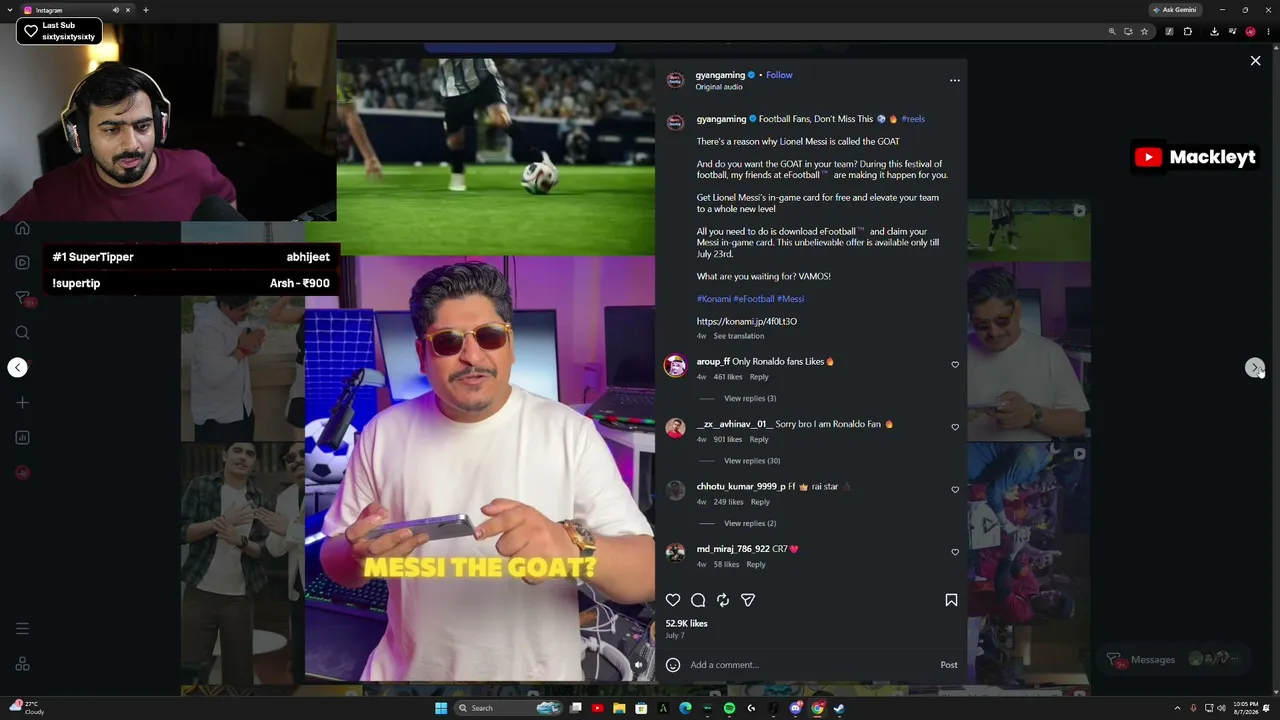The width and height of the screenshot is (1280, 720).
Task: Open the comment bubble icon under post
Action: click(698, 600)
